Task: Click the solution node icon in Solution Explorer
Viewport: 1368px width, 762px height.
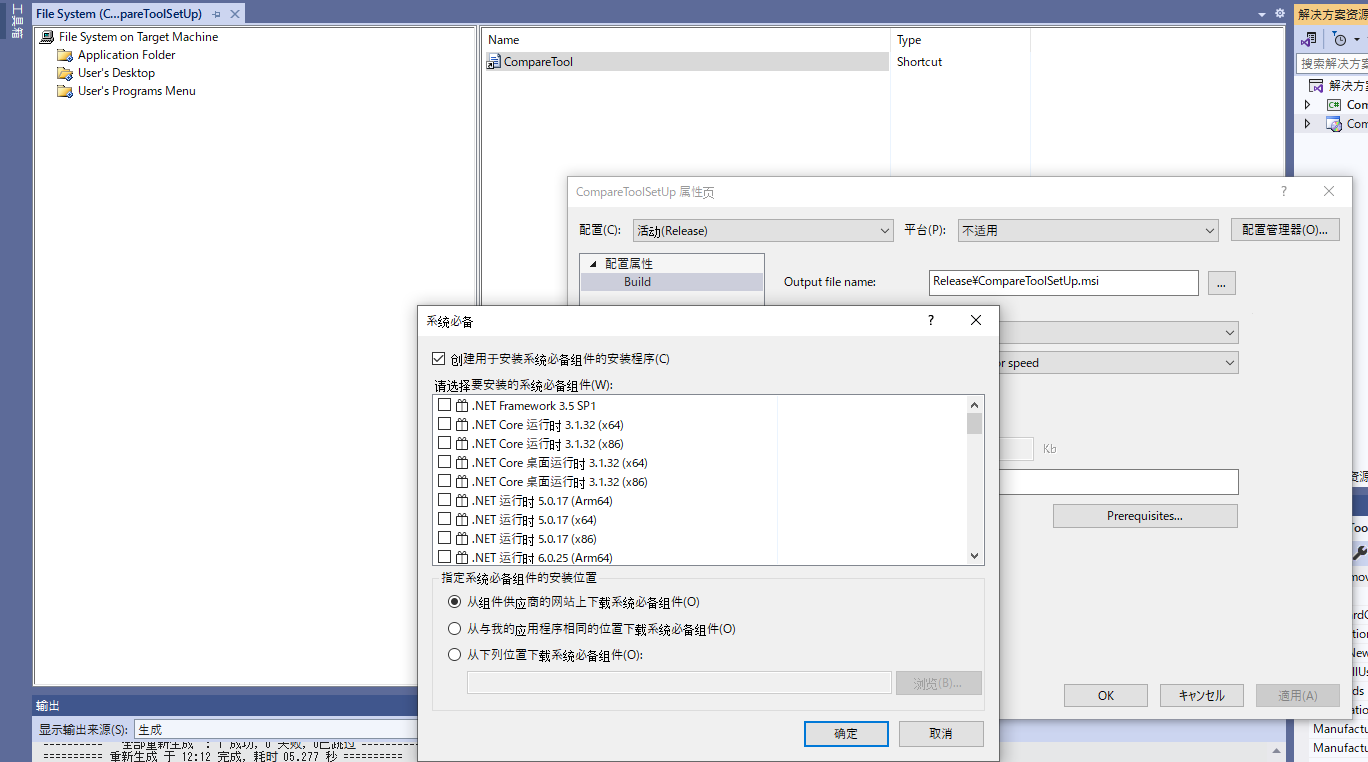Action: [1316, 86]
